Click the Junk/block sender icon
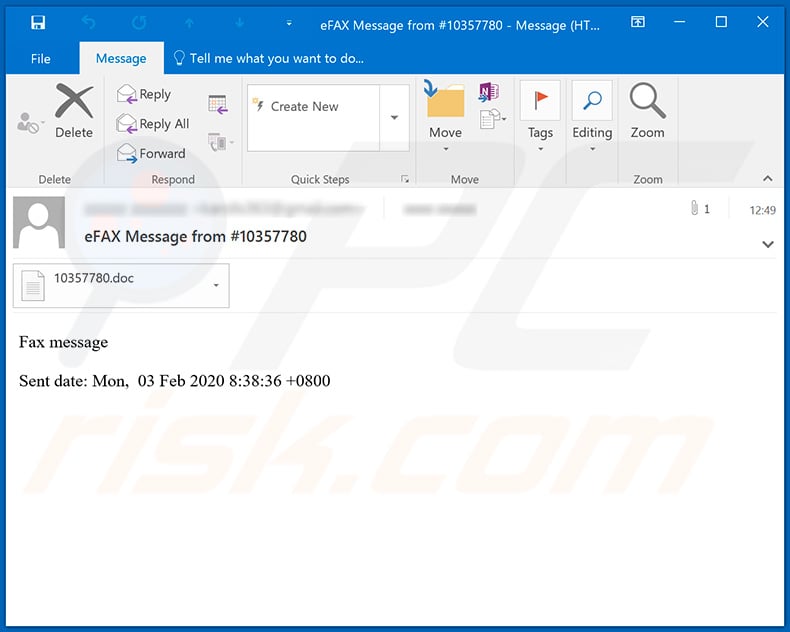The width and height of the screenshot is (790, 632). click(x=29, y=122)
